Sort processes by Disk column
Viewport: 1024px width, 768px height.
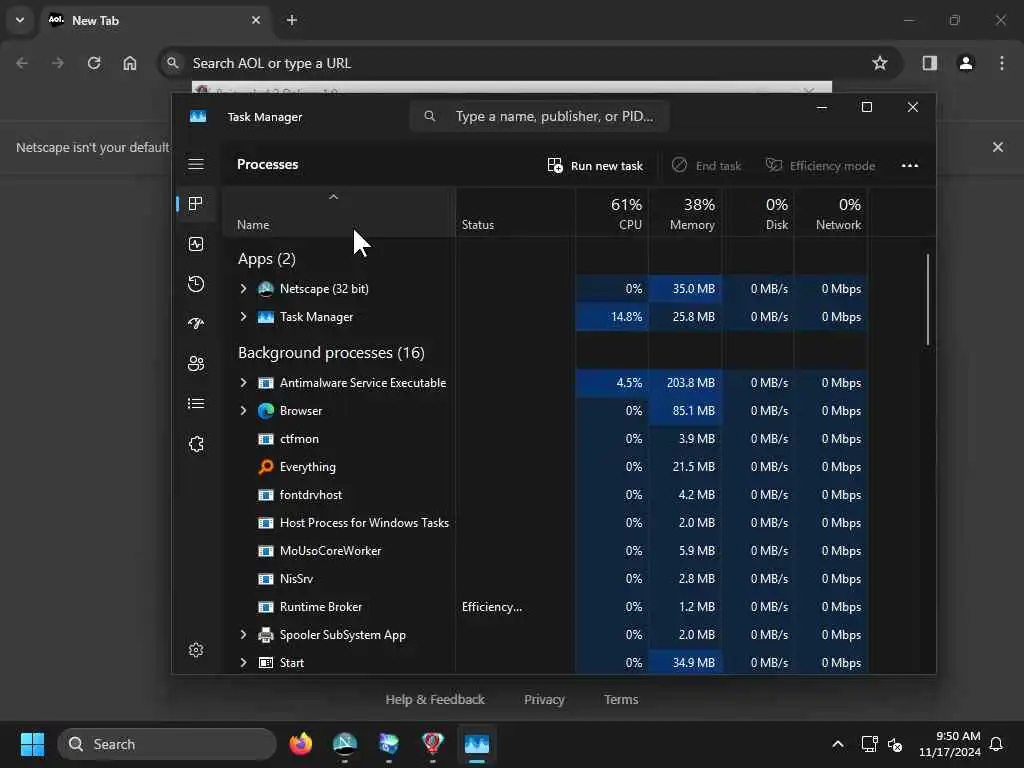pos(758,212)
